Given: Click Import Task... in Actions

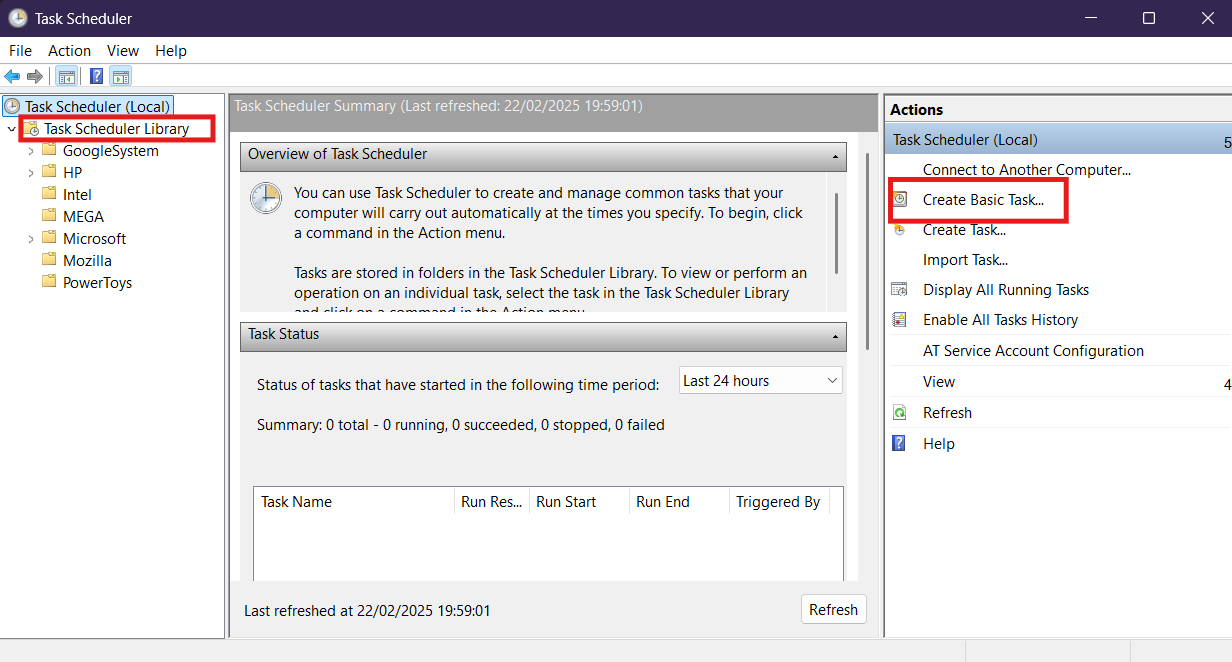Looking at the screenshot, I should [x=965, y=260].
